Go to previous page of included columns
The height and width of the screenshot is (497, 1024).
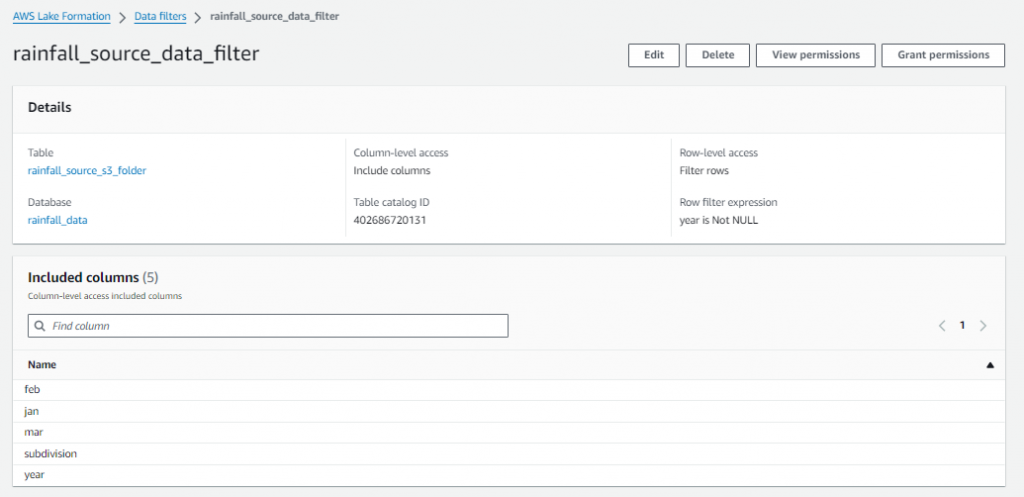(941, 326)
